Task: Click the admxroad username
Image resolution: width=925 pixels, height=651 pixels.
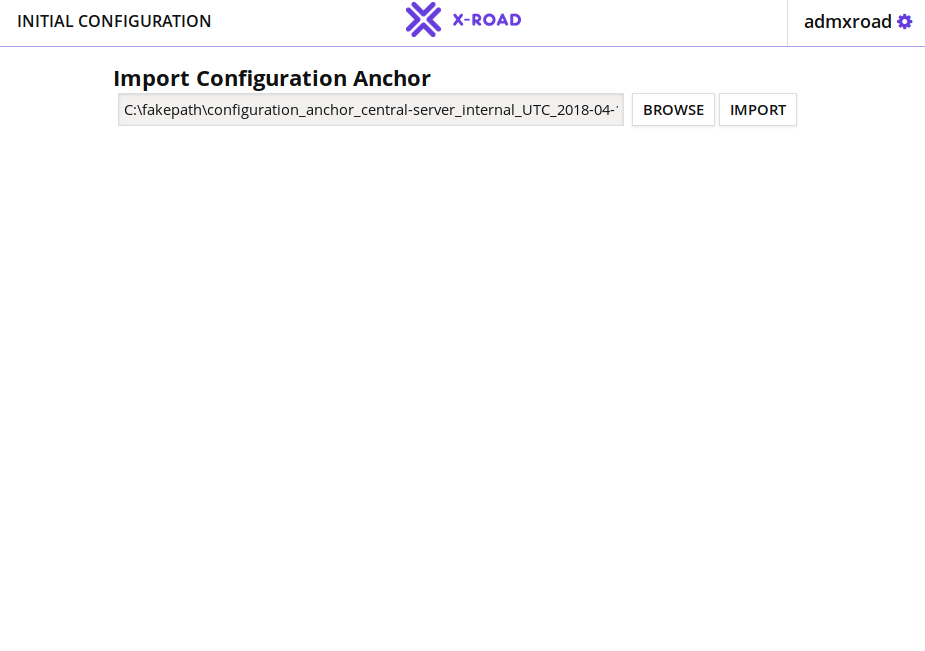Action: 847,22
